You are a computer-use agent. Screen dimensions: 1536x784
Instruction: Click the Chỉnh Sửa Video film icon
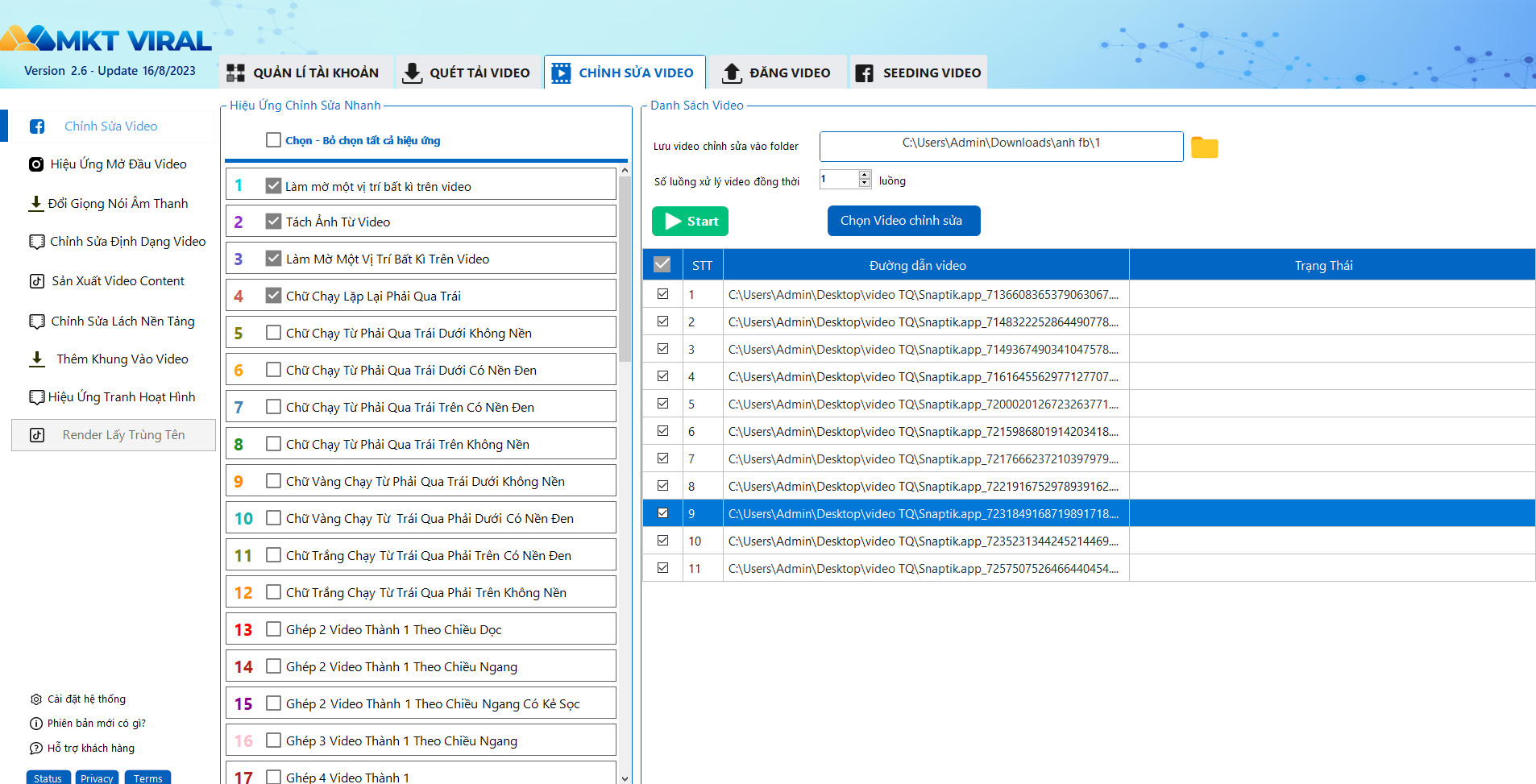561,73
